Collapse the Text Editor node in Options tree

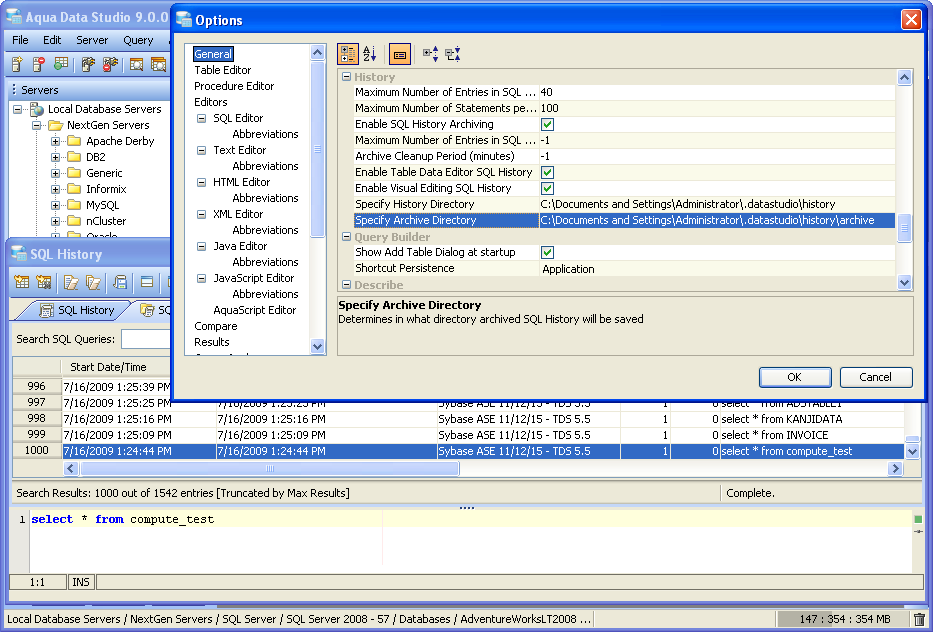tap(201, 151)
